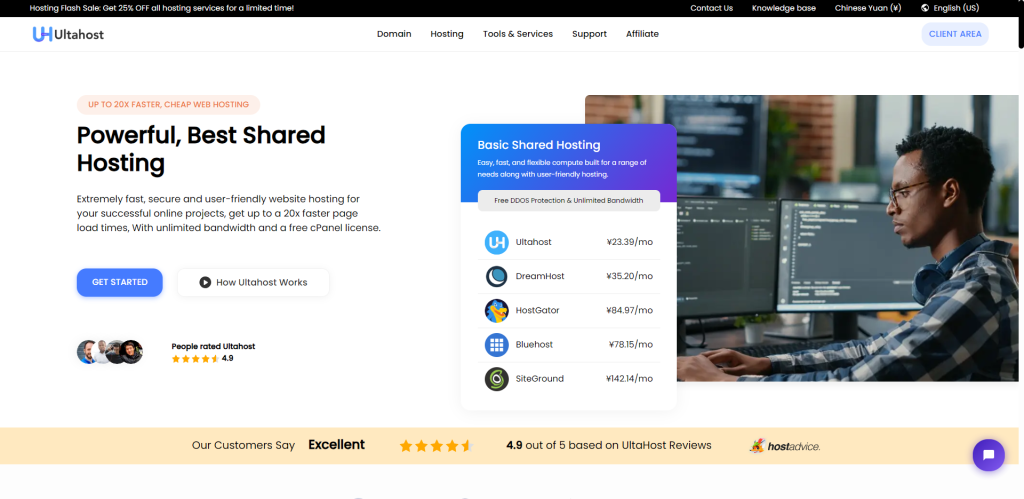The width and height of the screenshot is (1024, 499).
Task: Click the Hosting Flash Sale announcement text
Action: tap(161, 8)
